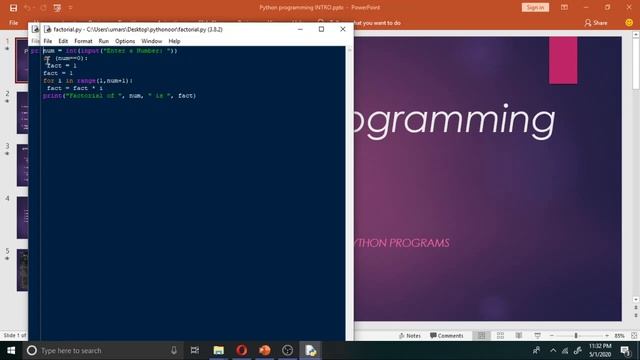Select slide 2 thumbnail in PowerPoint

coord(22,113)
